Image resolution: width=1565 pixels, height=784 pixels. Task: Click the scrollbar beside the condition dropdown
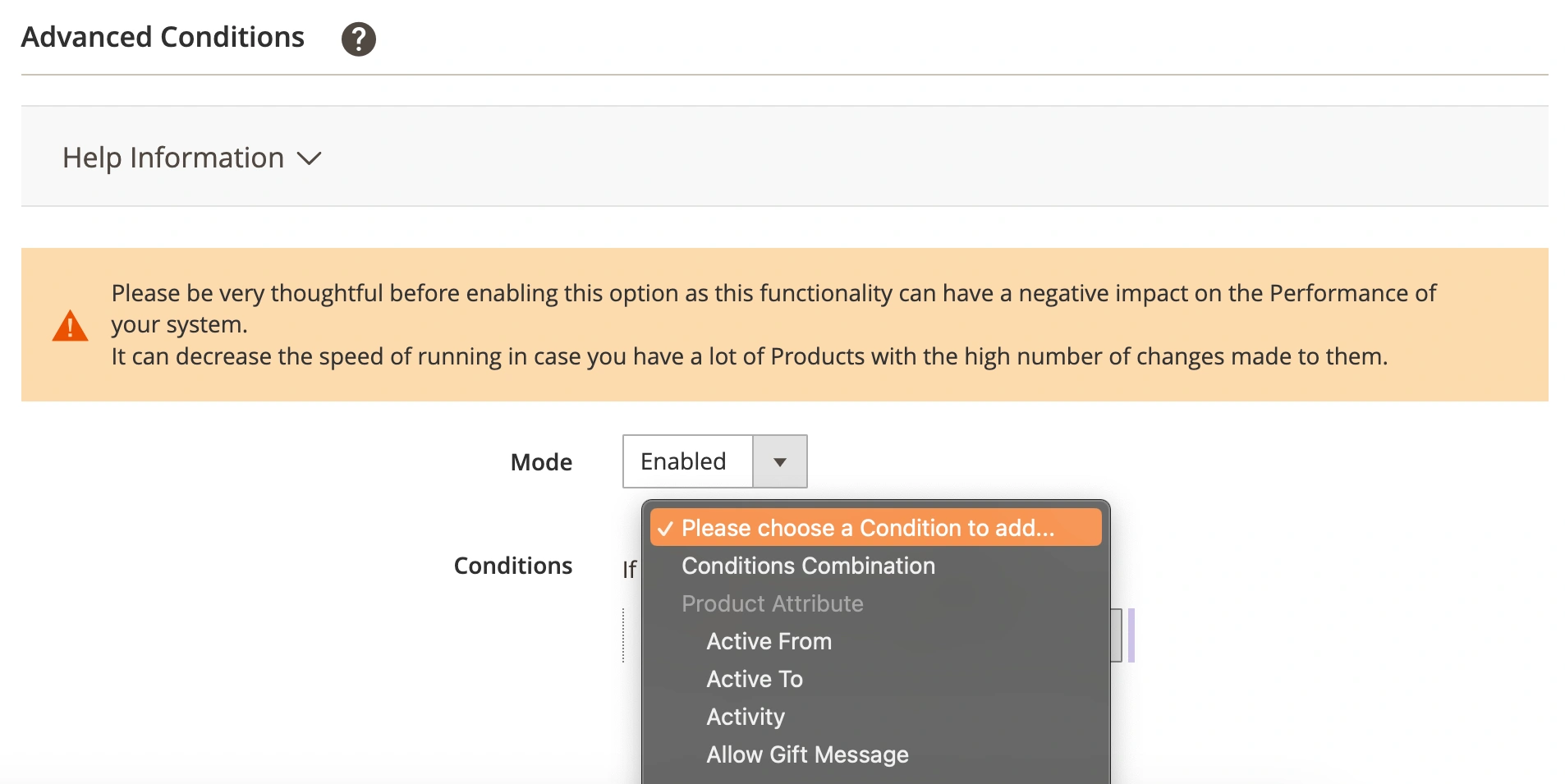[1133, 636]
